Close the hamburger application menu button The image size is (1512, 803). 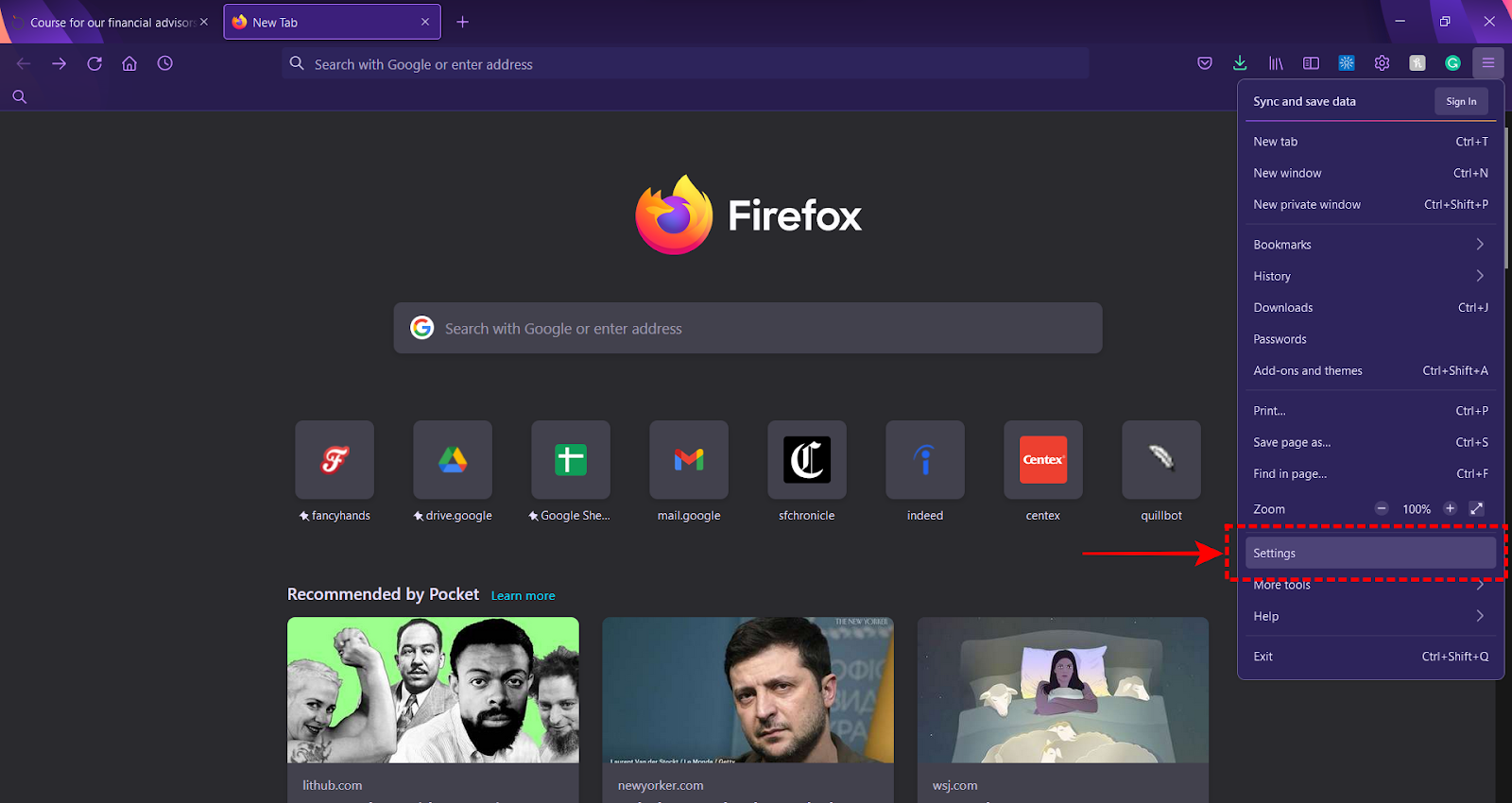coord(1488,63)
